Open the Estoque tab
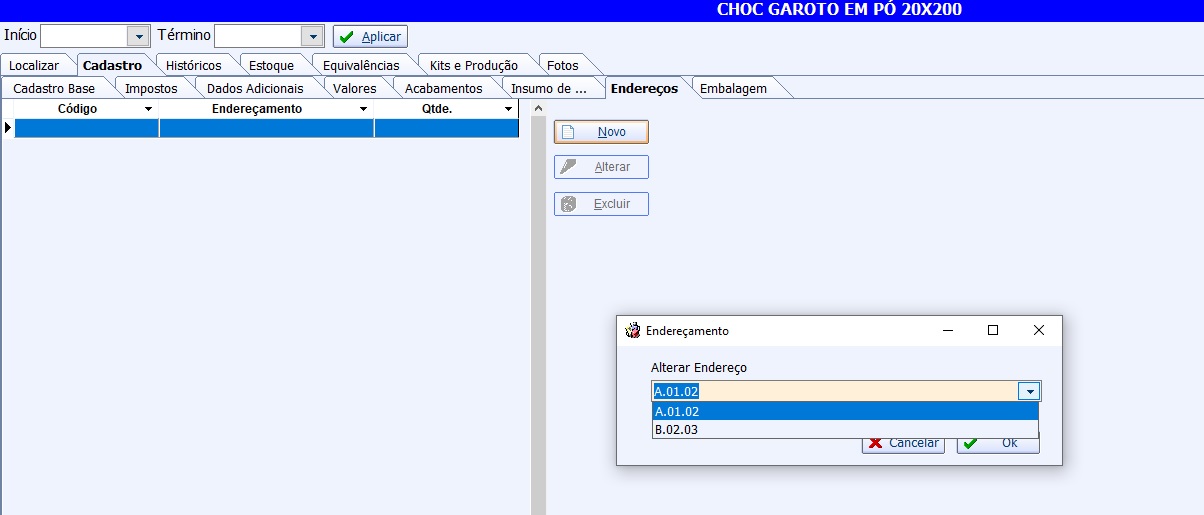 click(271, 65)
